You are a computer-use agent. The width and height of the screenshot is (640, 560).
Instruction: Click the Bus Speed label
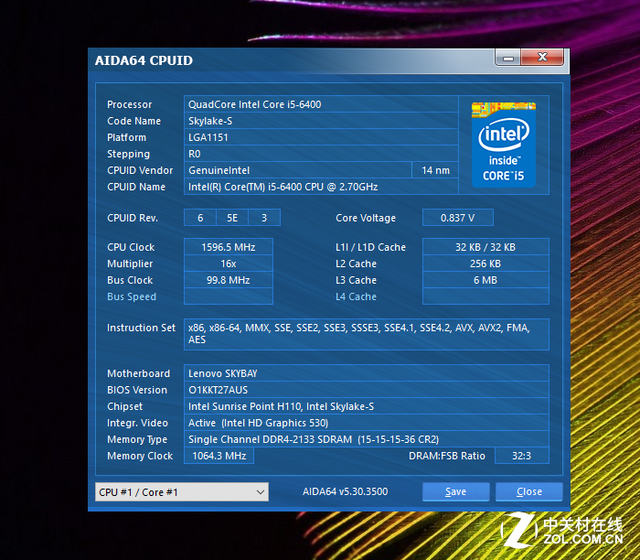131,297
